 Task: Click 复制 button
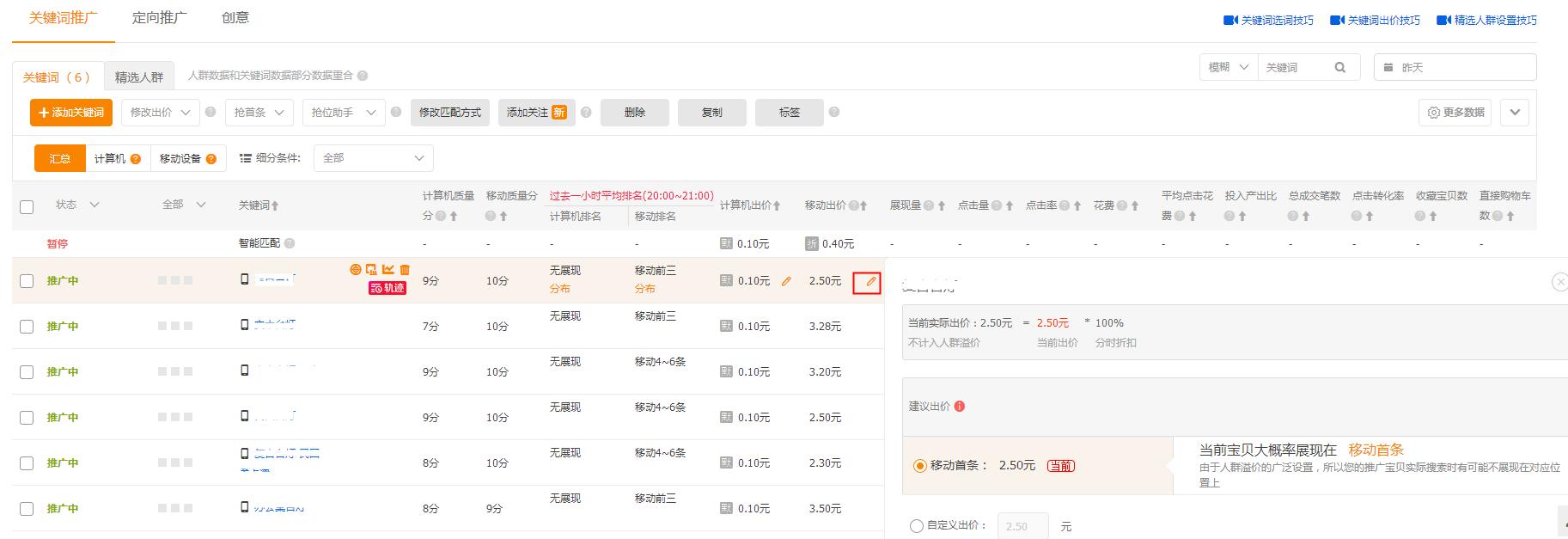712,113
